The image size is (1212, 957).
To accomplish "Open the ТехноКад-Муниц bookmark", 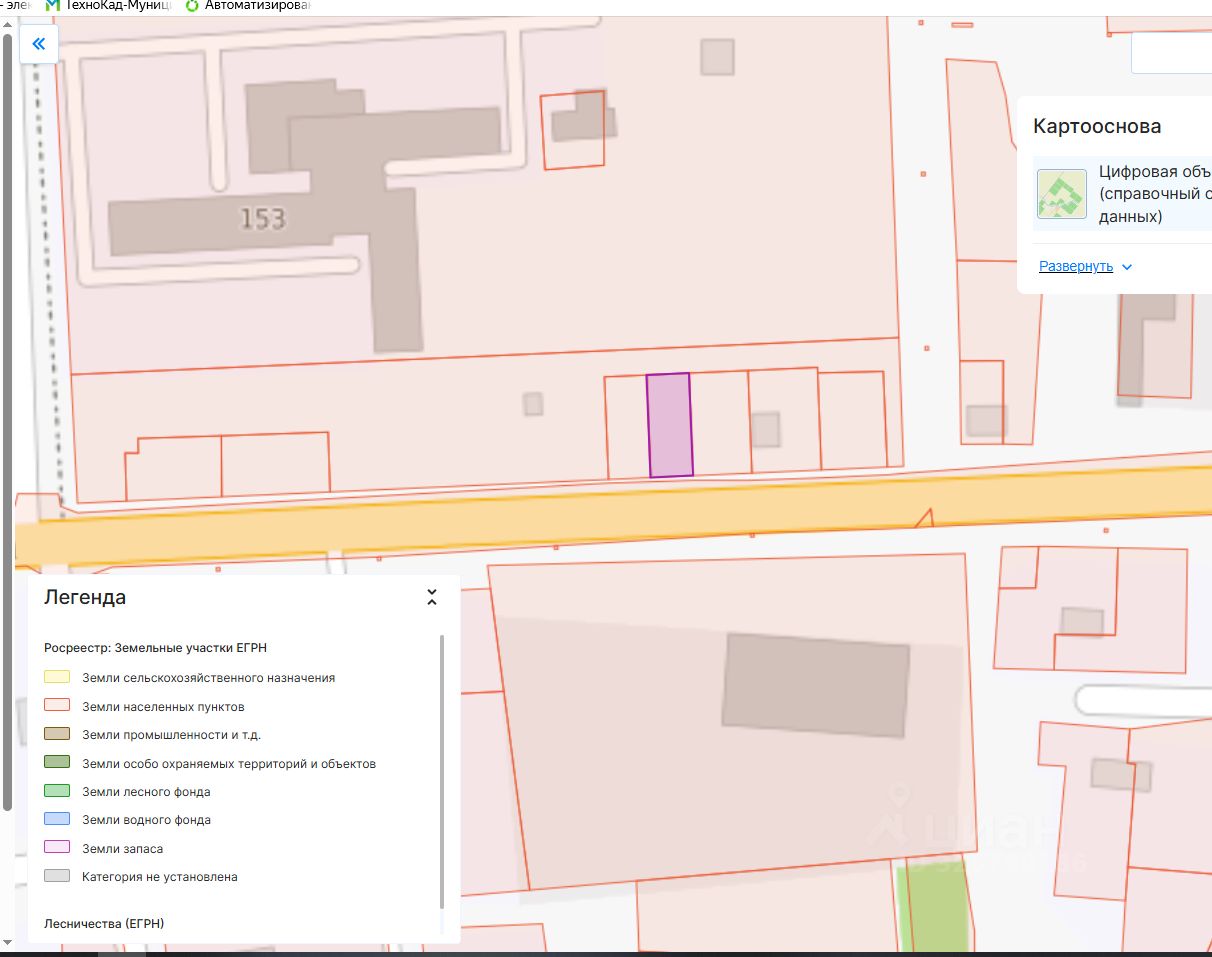I will (x=109, y=6).
